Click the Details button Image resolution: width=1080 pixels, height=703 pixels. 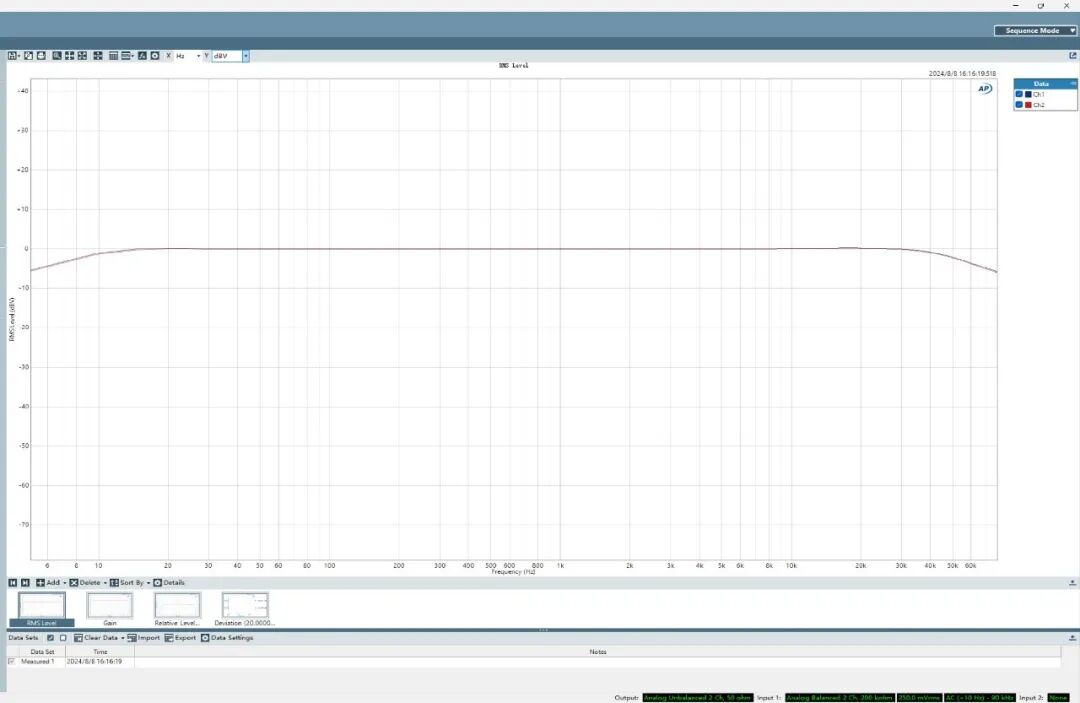[169, 583]
